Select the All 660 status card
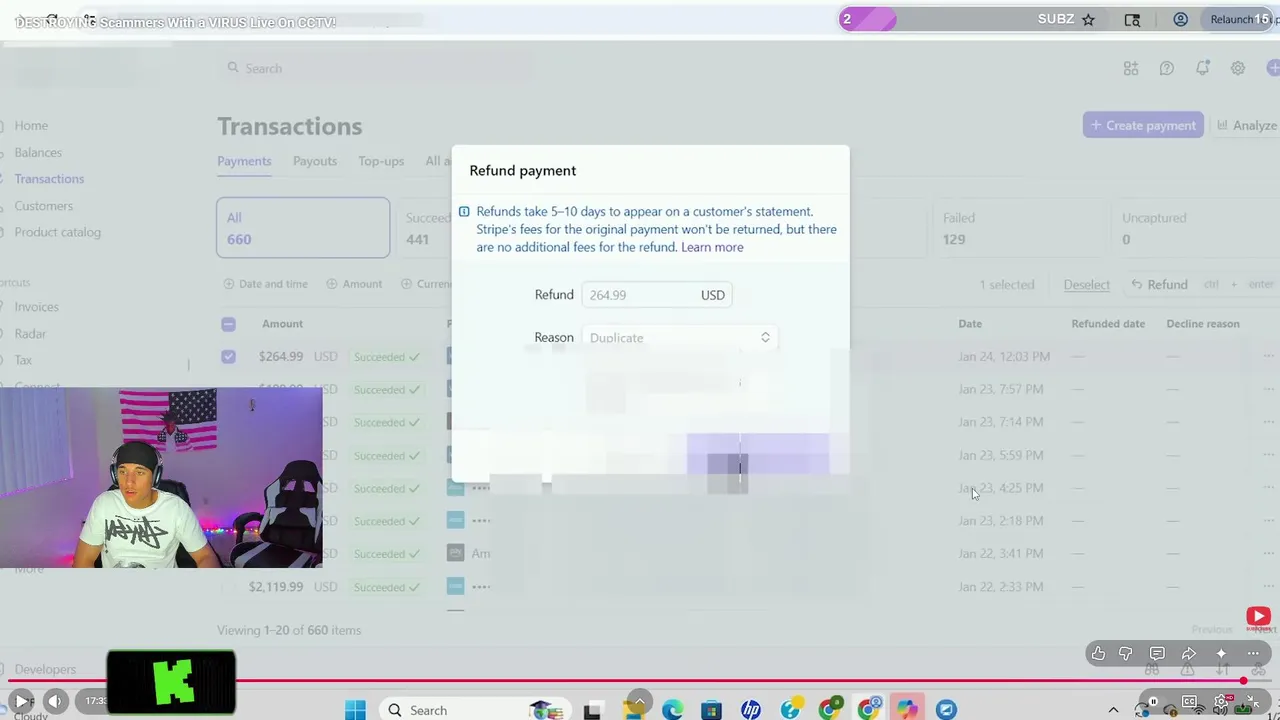 point(303,228)
